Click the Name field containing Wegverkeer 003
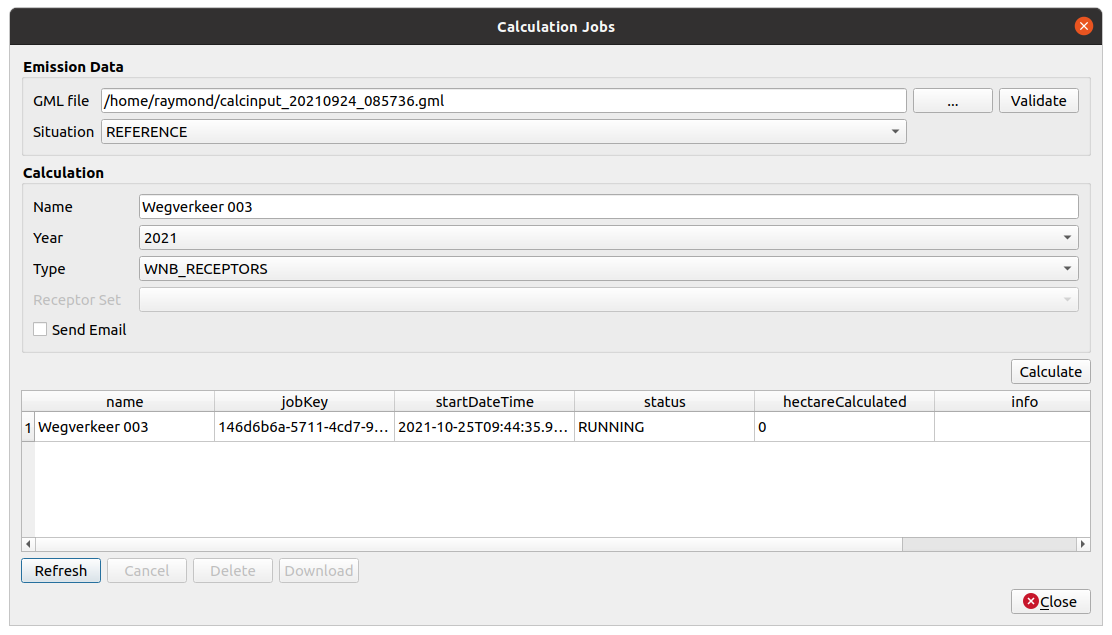Screen dimensions: 1112x635 click(x=608, y=207)
